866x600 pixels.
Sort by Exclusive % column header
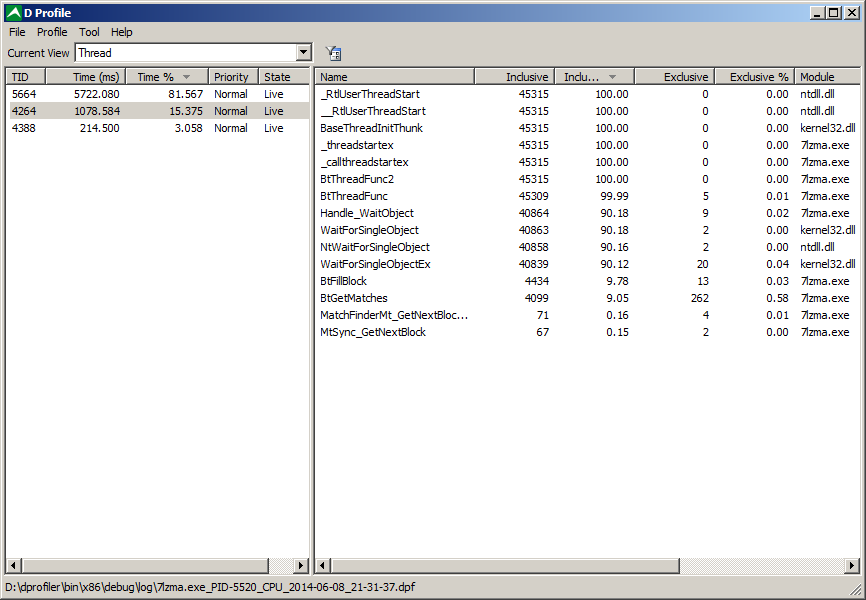[x=754, y=77]
